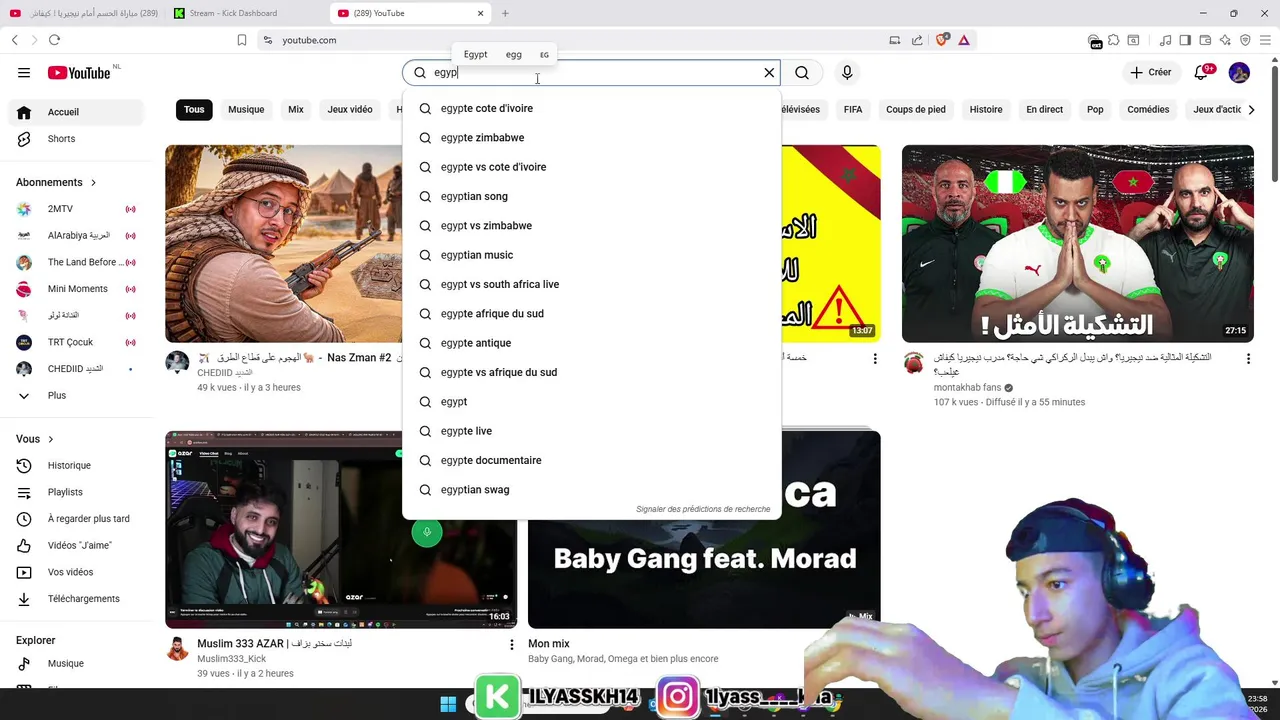Click the browser address bar
Screen dimensions: 1280x720
[x=580, y=40]
